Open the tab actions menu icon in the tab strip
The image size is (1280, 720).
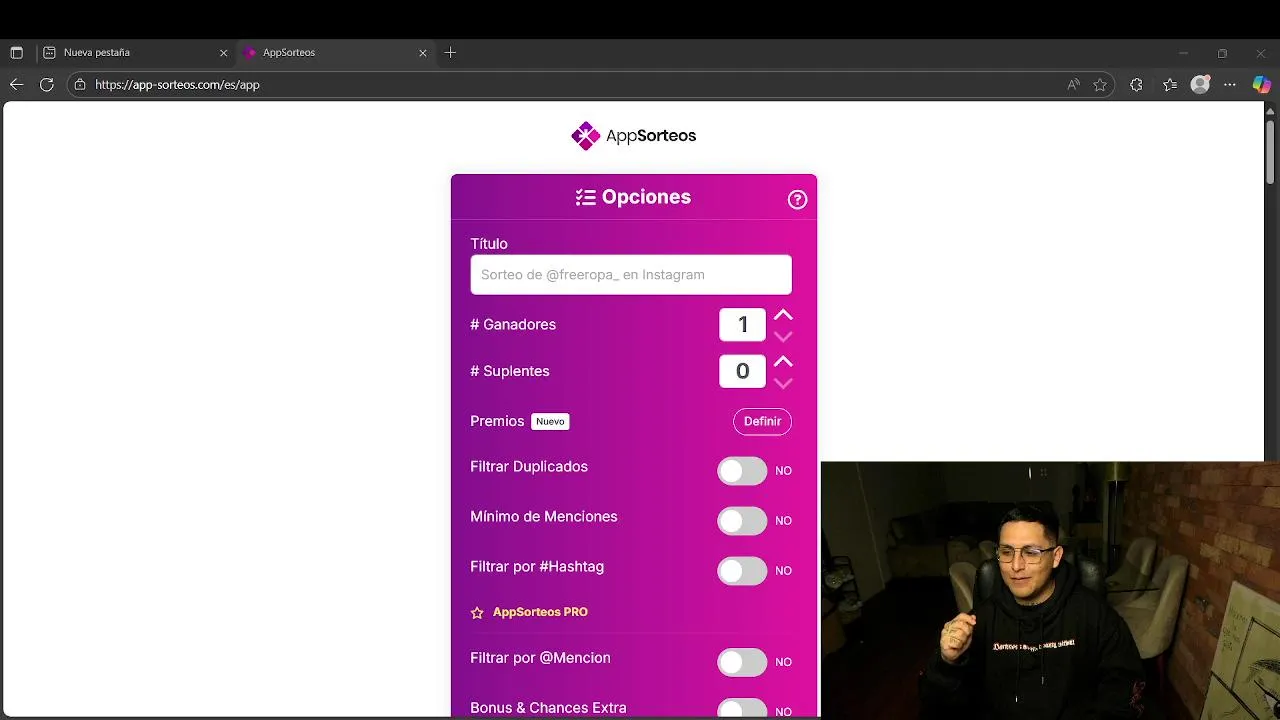click(x=16, y=53)
